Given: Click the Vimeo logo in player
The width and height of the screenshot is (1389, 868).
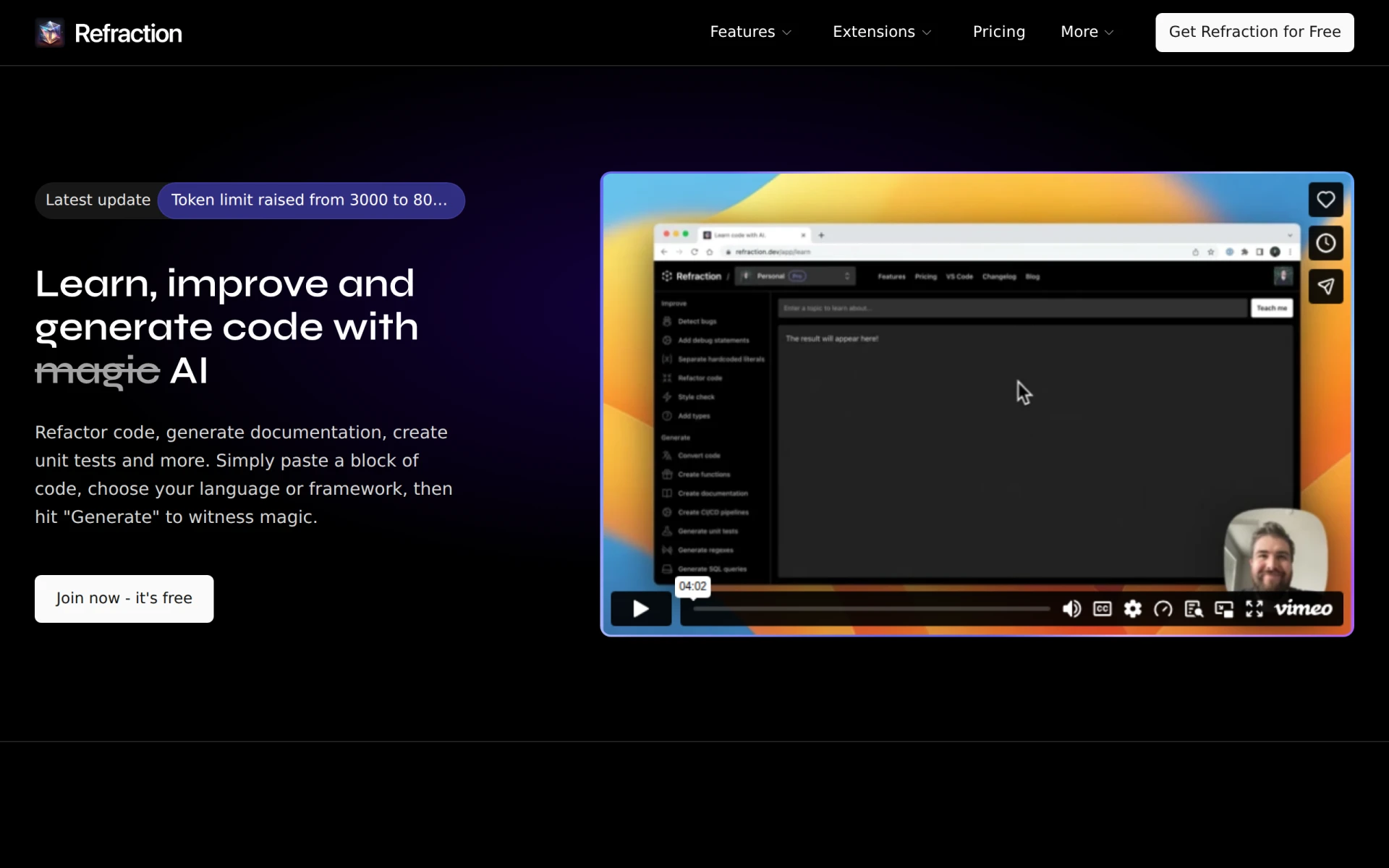Looking at the screenshot, I should click(x=1303, y=609).
